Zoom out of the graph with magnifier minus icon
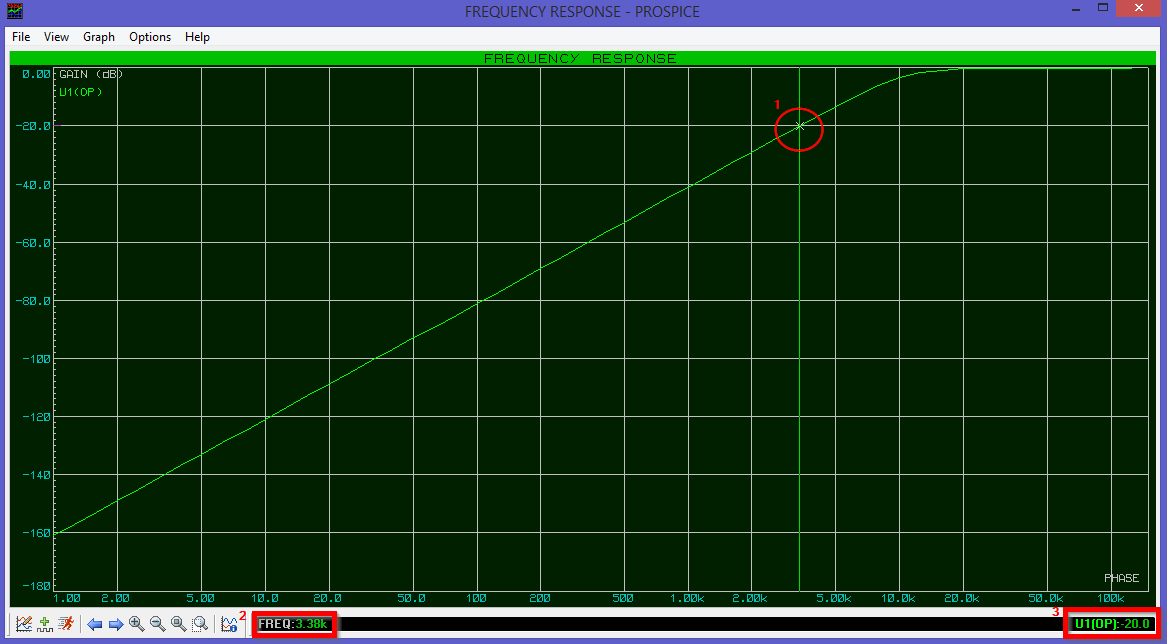 click(x=156, y=625)
